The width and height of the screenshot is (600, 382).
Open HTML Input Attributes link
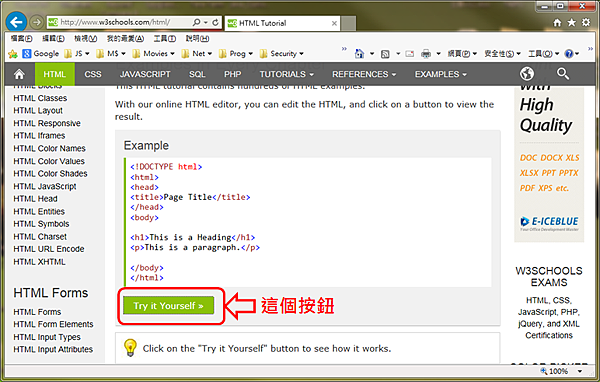tap(53, 349)
